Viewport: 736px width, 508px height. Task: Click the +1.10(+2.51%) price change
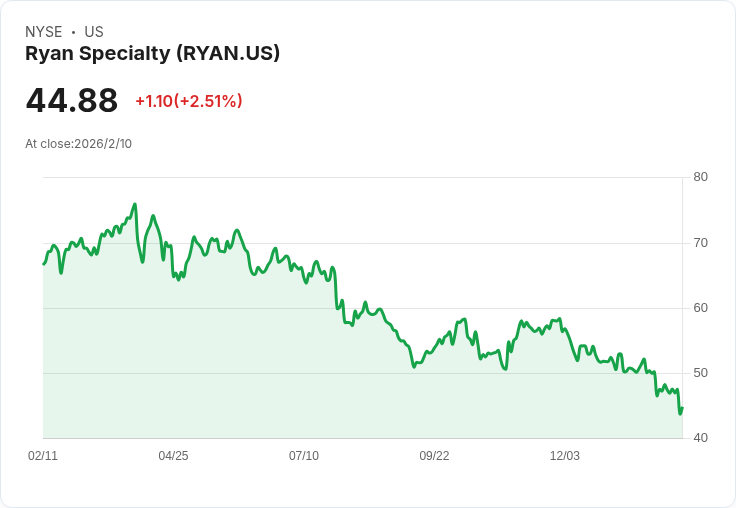tap(189, 101)
